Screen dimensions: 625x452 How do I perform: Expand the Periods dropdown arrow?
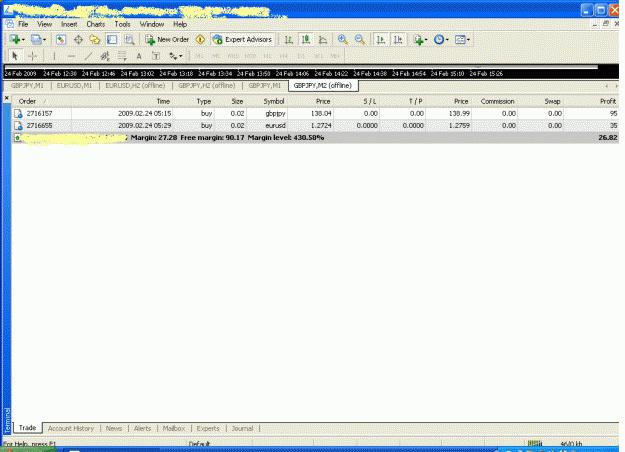click(x=447, y=40)
